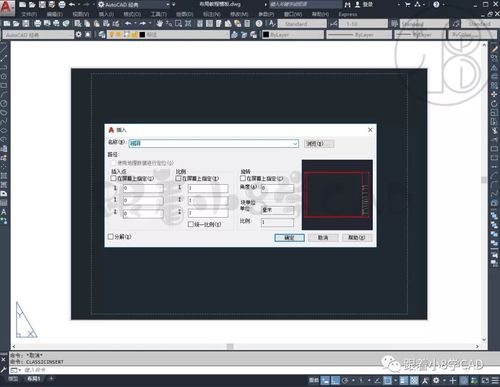Click the workspace switching gear in status bar
Image resolution: width=500 pixels, height=387 pixels.
click(x=436, y=380)
